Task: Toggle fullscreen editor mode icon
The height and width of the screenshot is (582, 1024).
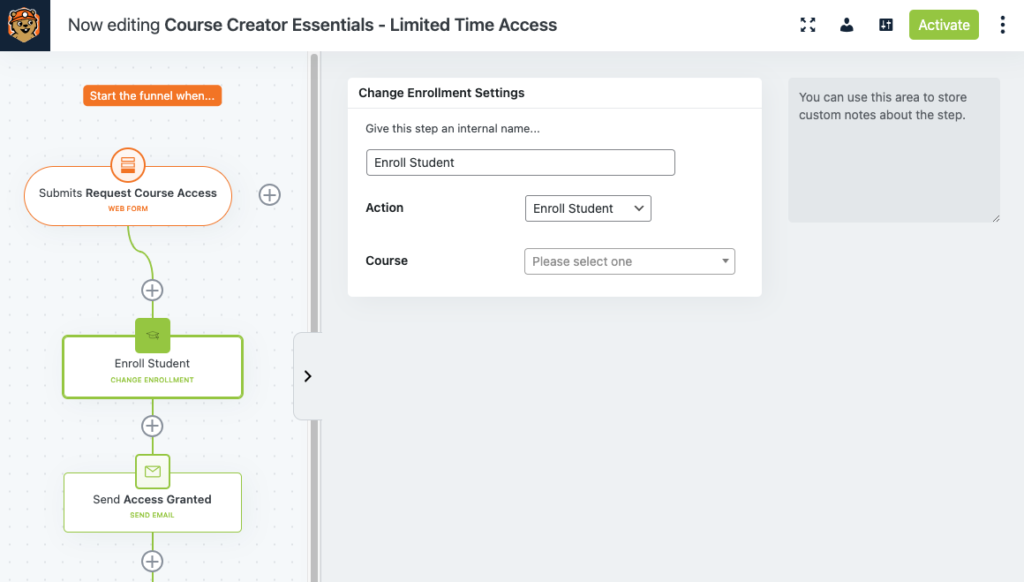Action: [x=808, y=25]
